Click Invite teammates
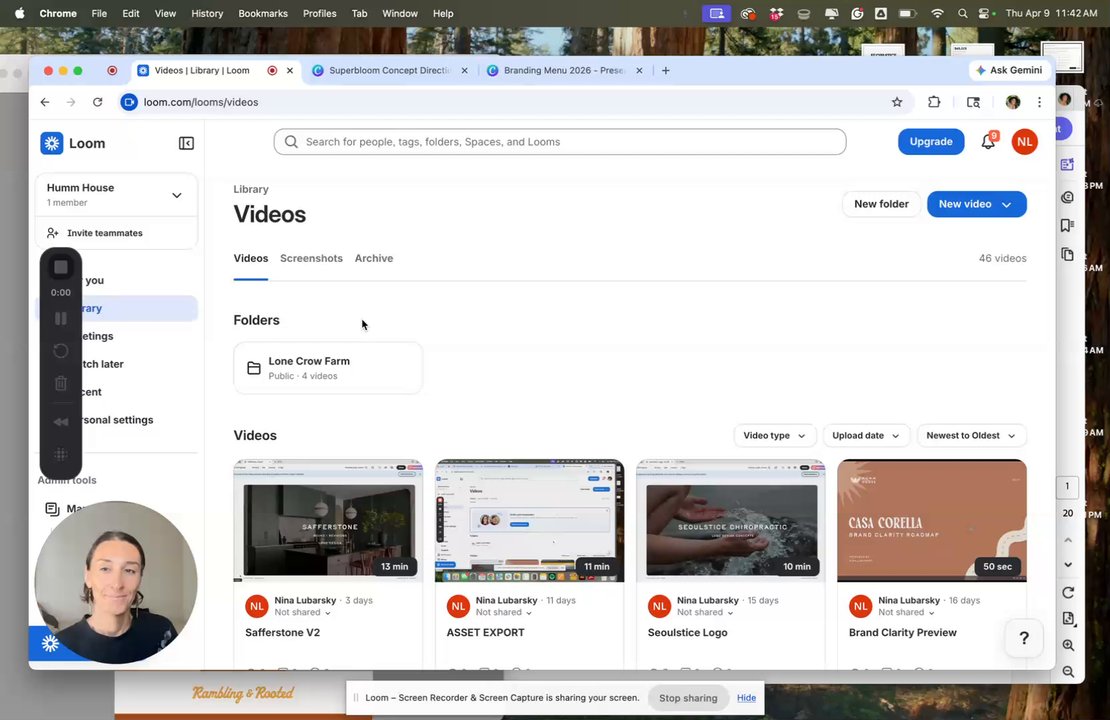1110x720 pixels. [x=105, y=233]
